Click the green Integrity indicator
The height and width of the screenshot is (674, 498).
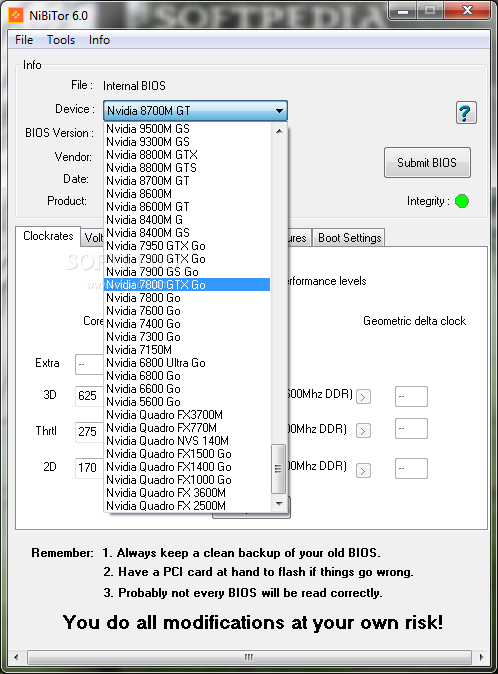(x=462, y=201)
